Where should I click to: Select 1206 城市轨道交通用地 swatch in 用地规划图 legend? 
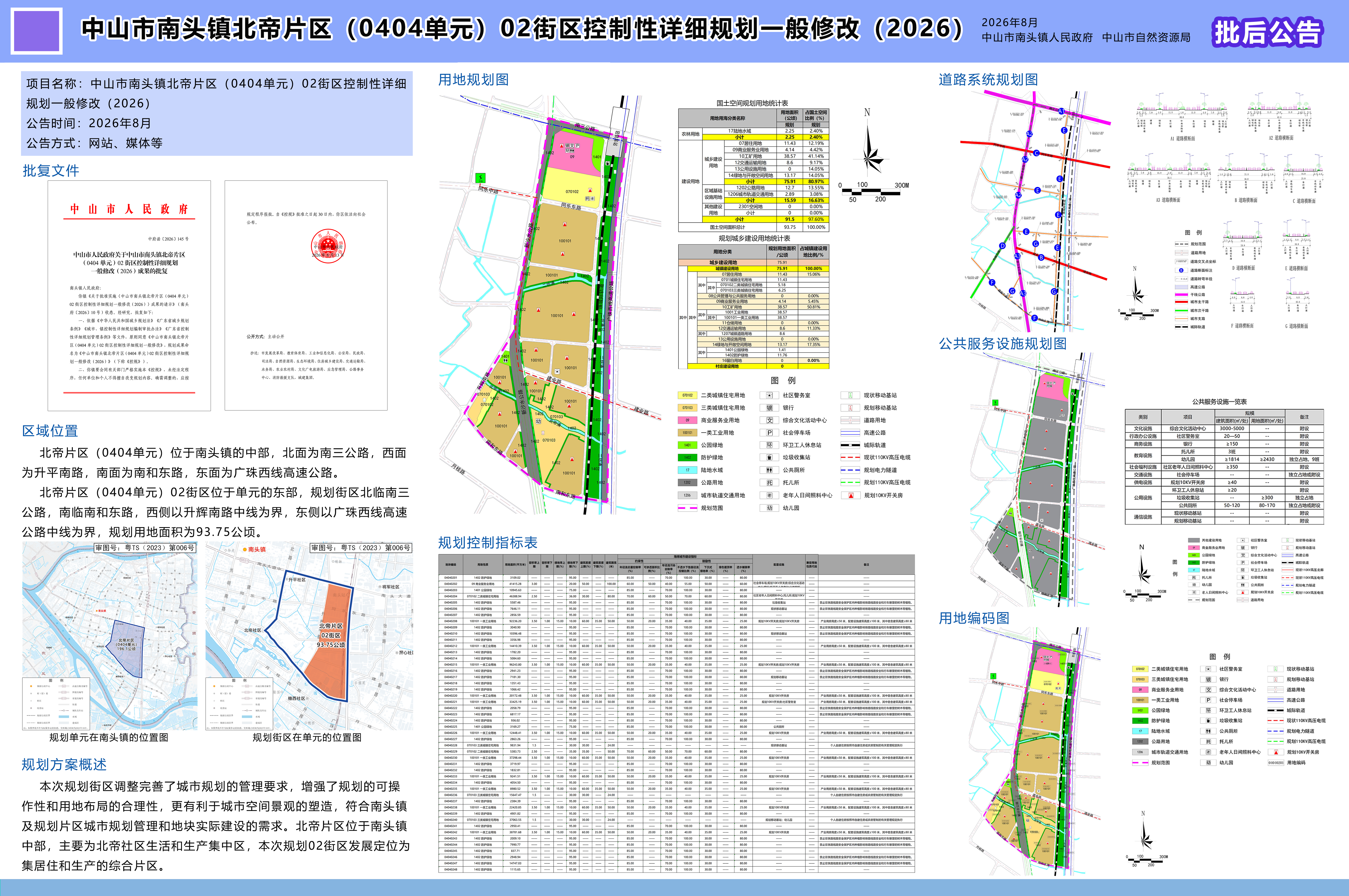click(687, 496)
